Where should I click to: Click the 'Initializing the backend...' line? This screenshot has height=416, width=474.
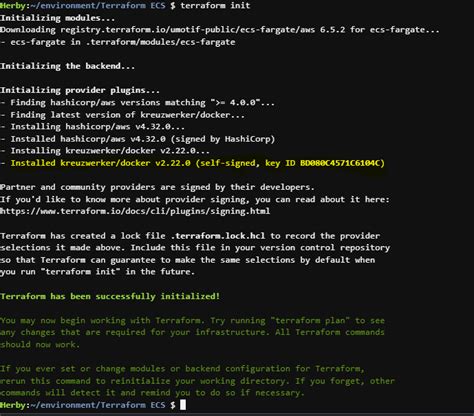[67, 66]
